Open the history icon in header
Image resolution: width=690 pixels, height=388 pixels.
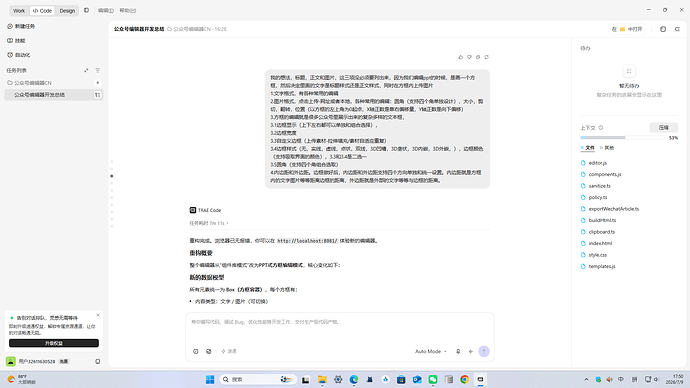(x=663, y=29)
